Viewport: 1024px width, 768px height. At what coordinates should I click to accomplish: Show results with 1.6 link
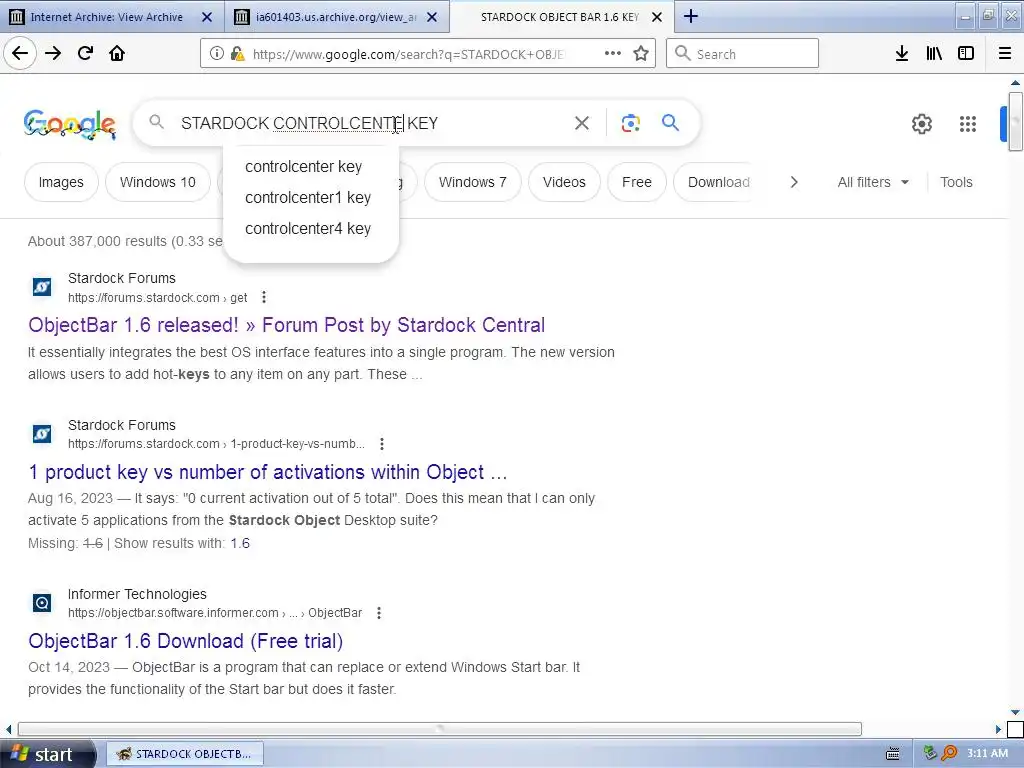pyautogui.click(x=240, y=543)
